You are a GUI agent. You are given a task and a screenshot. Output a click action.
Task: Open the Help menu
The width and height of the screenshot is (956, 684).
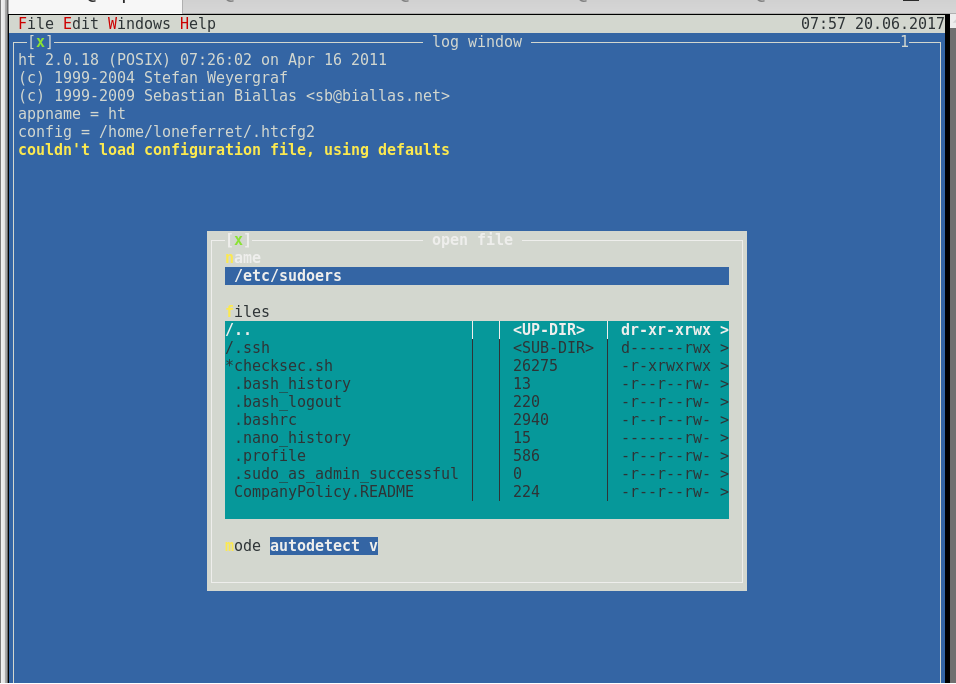(198, 24)
